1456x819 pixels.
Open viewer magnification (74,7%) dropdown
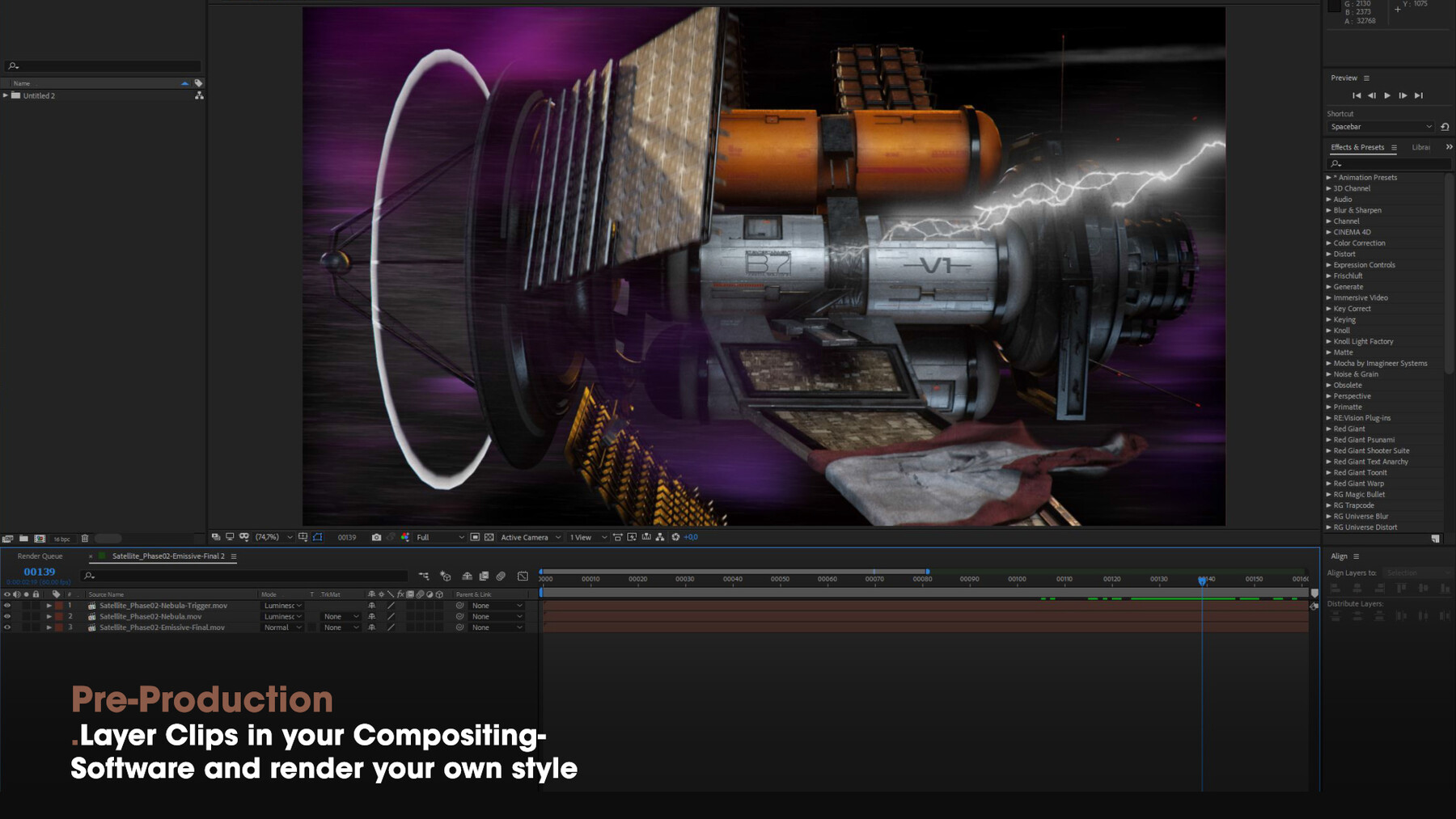tap(273, 537)
